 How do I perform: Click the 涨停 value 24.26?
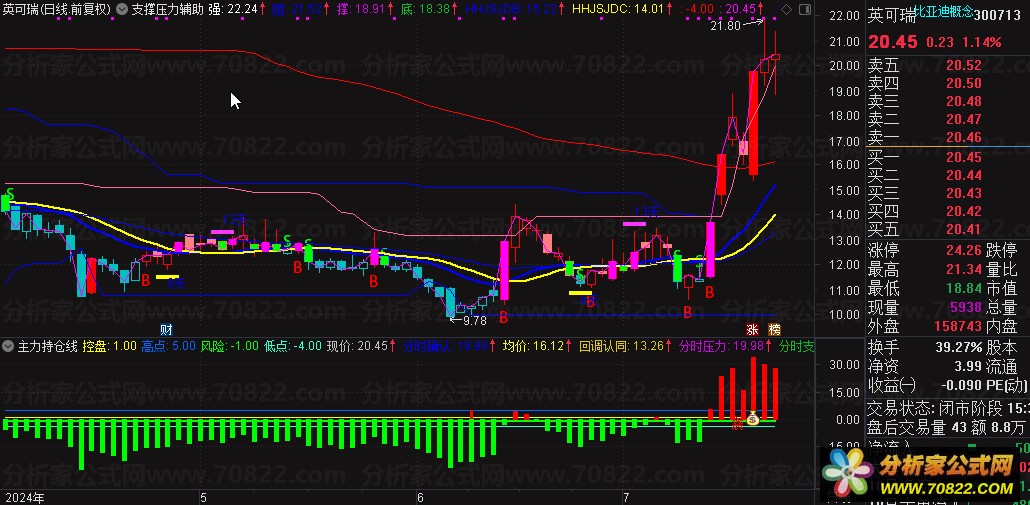pos(964,251)
